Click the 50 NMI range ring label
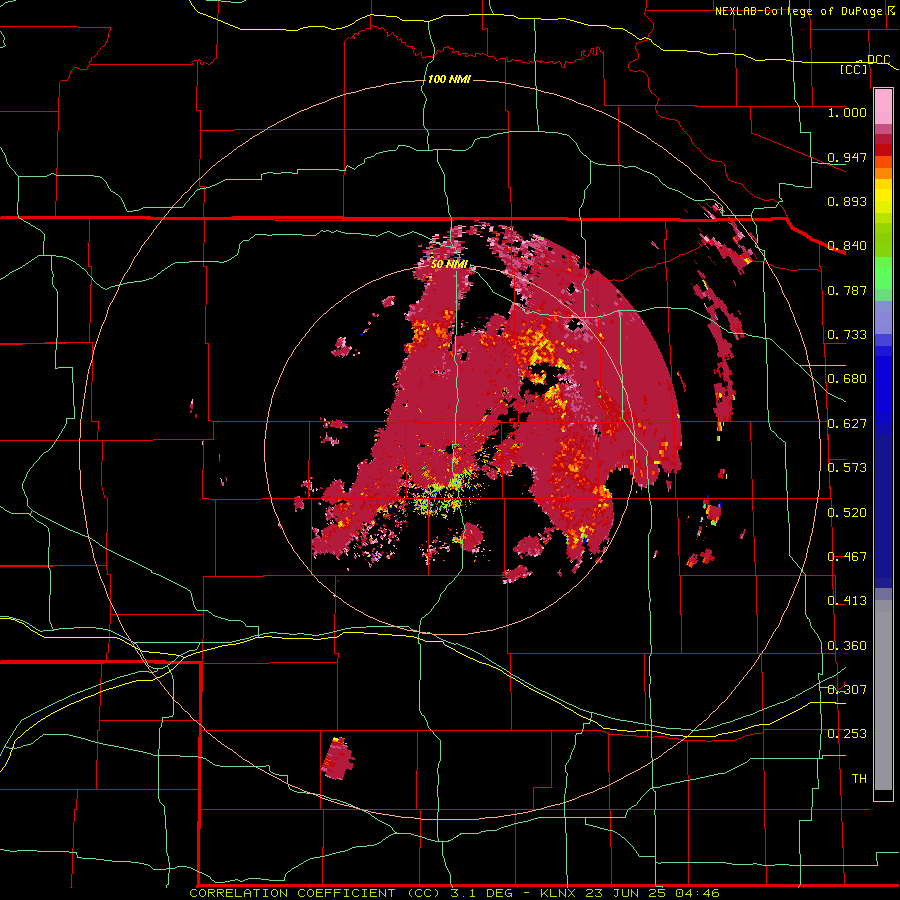Screen dimensions: 900x900 (x=449, y=264)
